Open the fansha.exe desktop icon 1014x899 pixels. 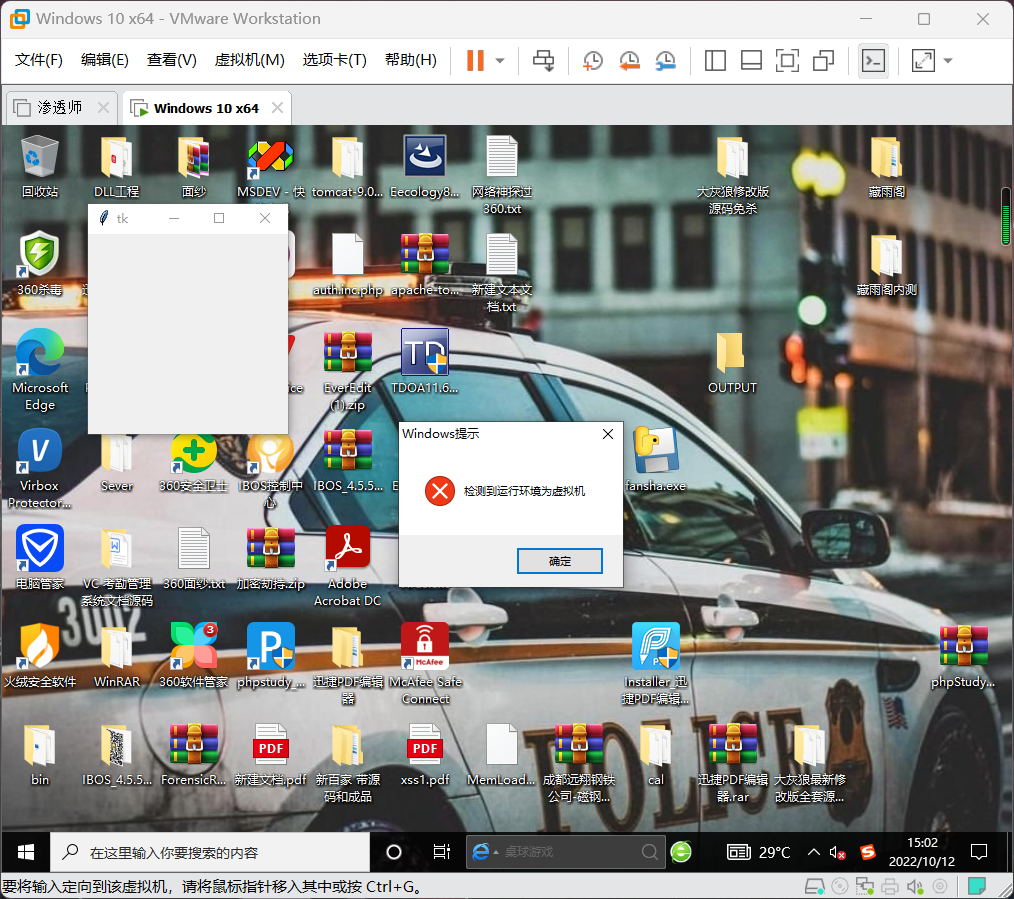655,460
